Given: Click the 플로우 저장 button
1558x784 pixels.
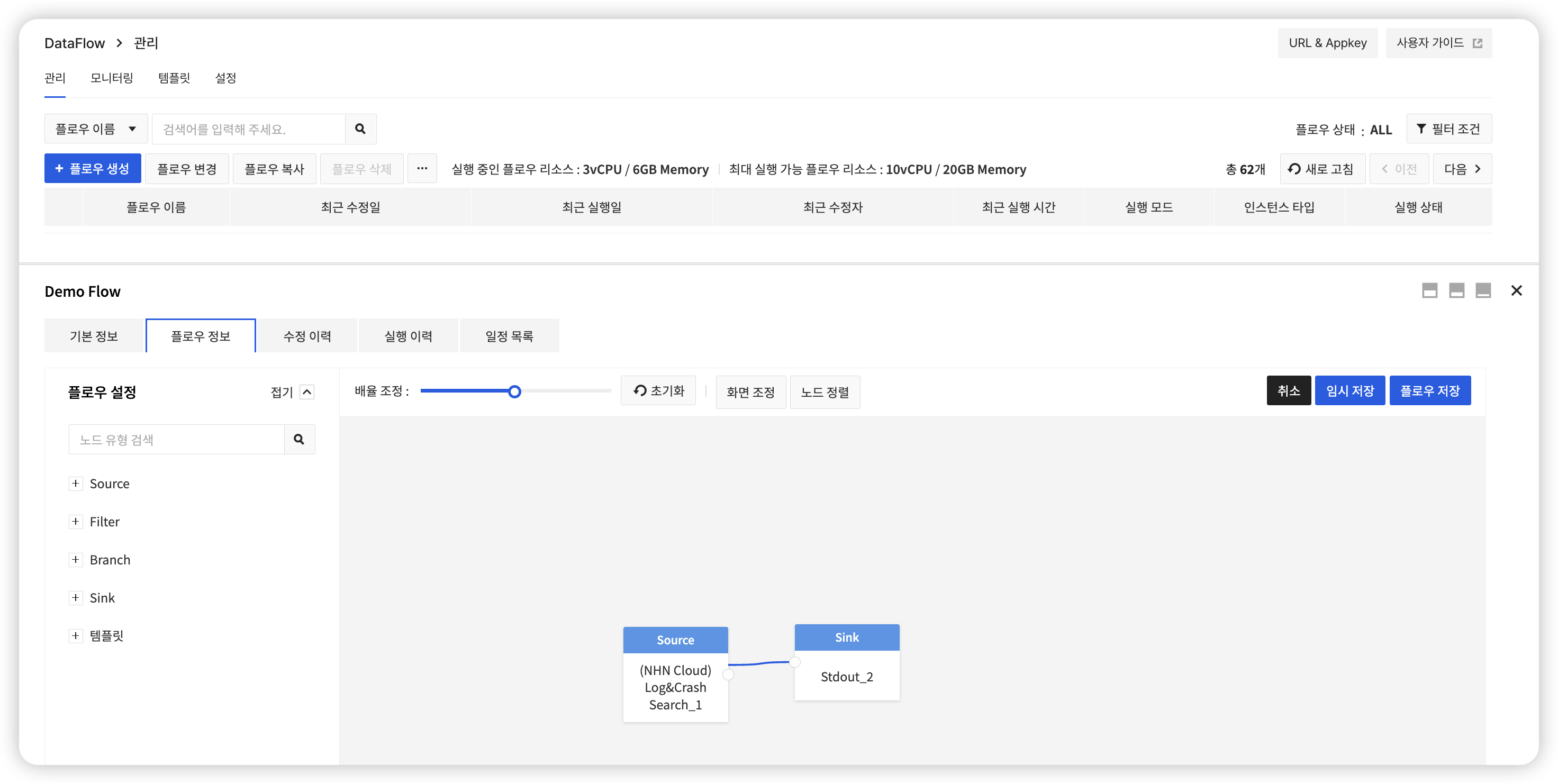Looking at the screenshot, I should (x=1429, y=390).
